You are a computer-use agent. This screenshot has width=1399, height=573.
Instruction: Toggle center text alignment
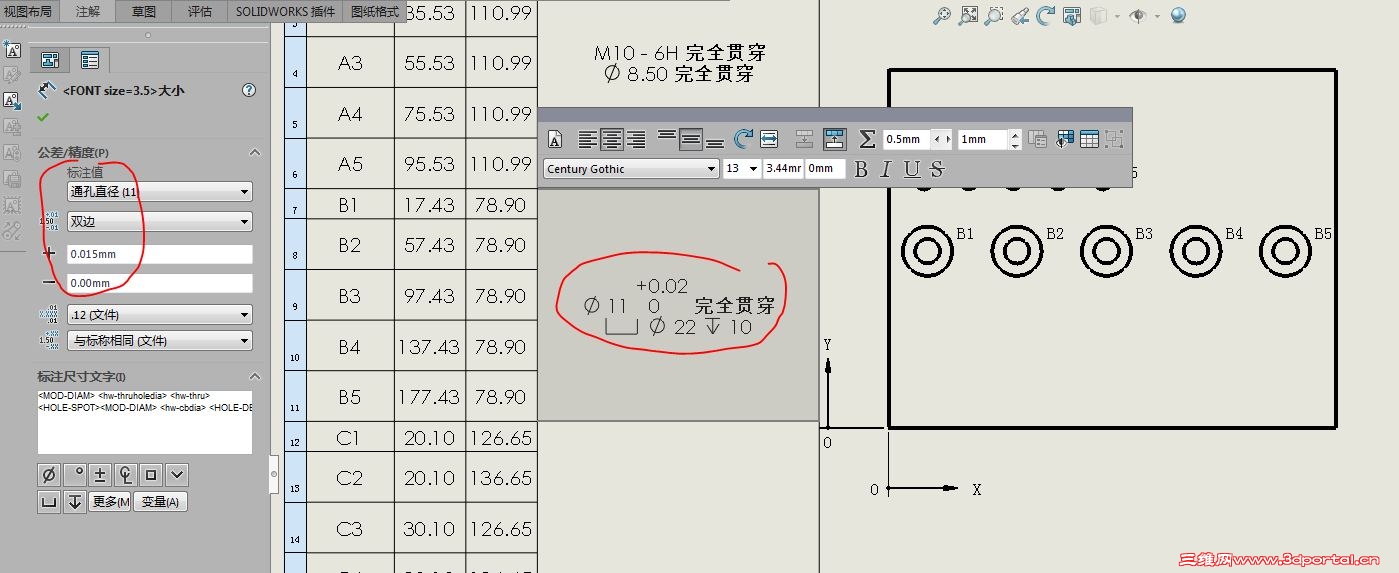click(x=612, y=139)
